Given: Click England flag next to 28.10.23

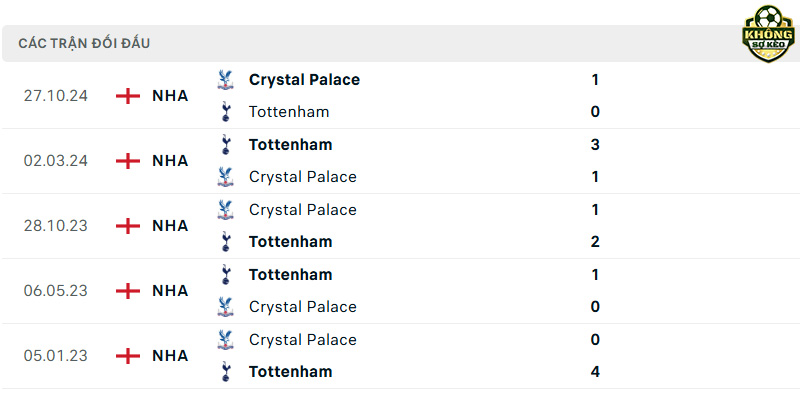Looking at the screenshot, I should tap(128, 226).
